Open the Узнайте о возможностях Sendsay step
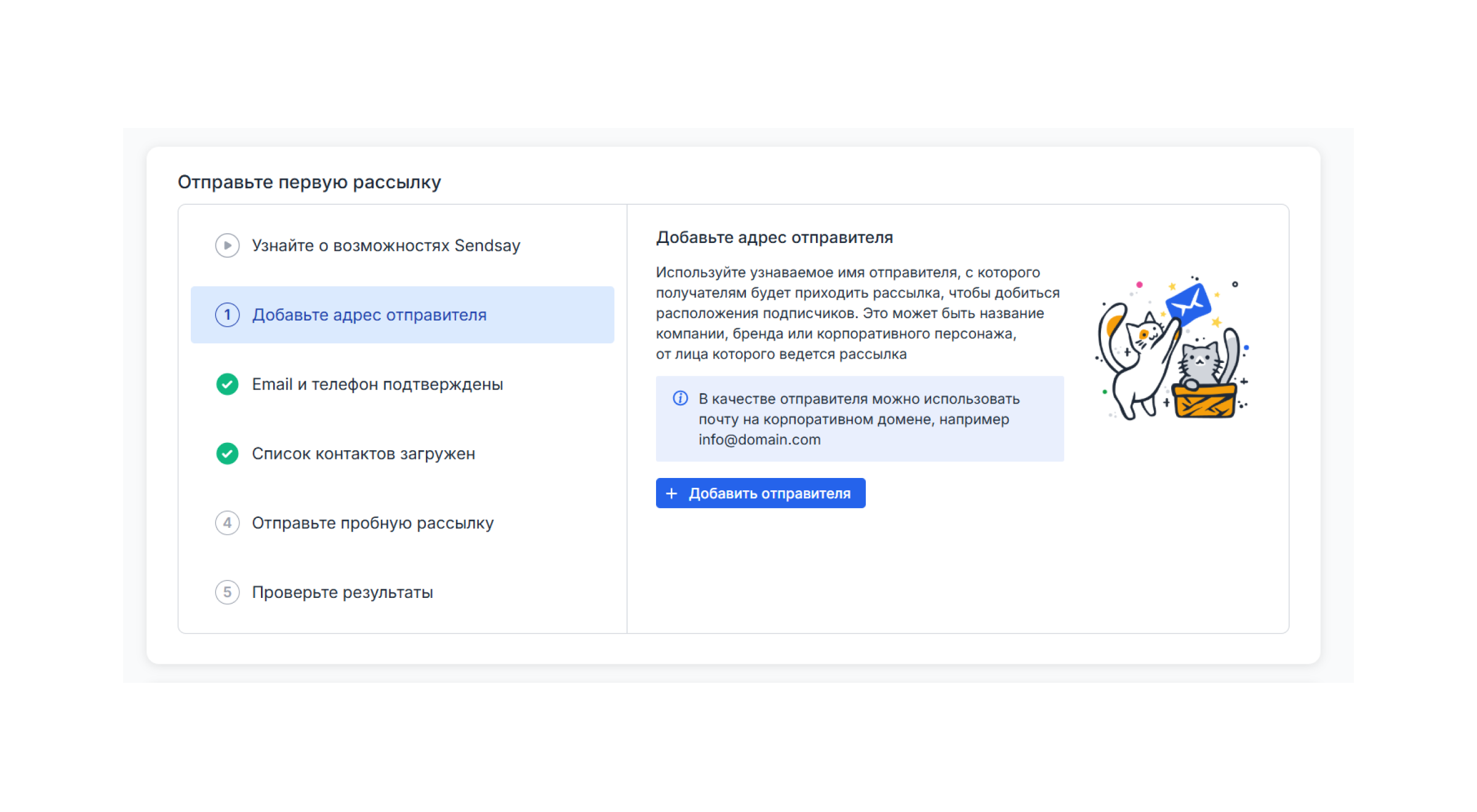The image size is (1477, 812). [402, 245]
